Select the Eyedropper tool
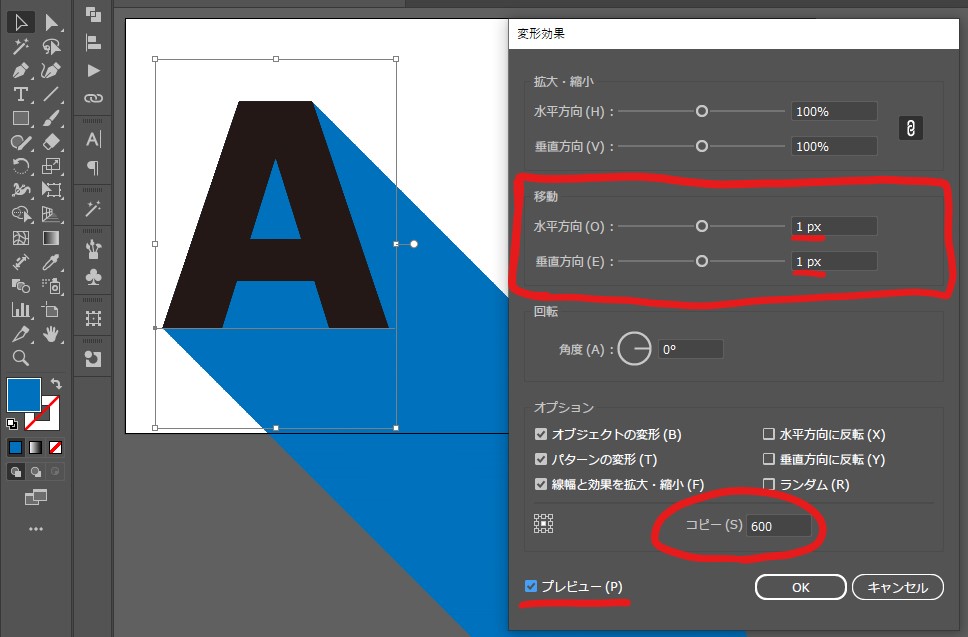Viewport: 968px width, 637px height. 51,262
